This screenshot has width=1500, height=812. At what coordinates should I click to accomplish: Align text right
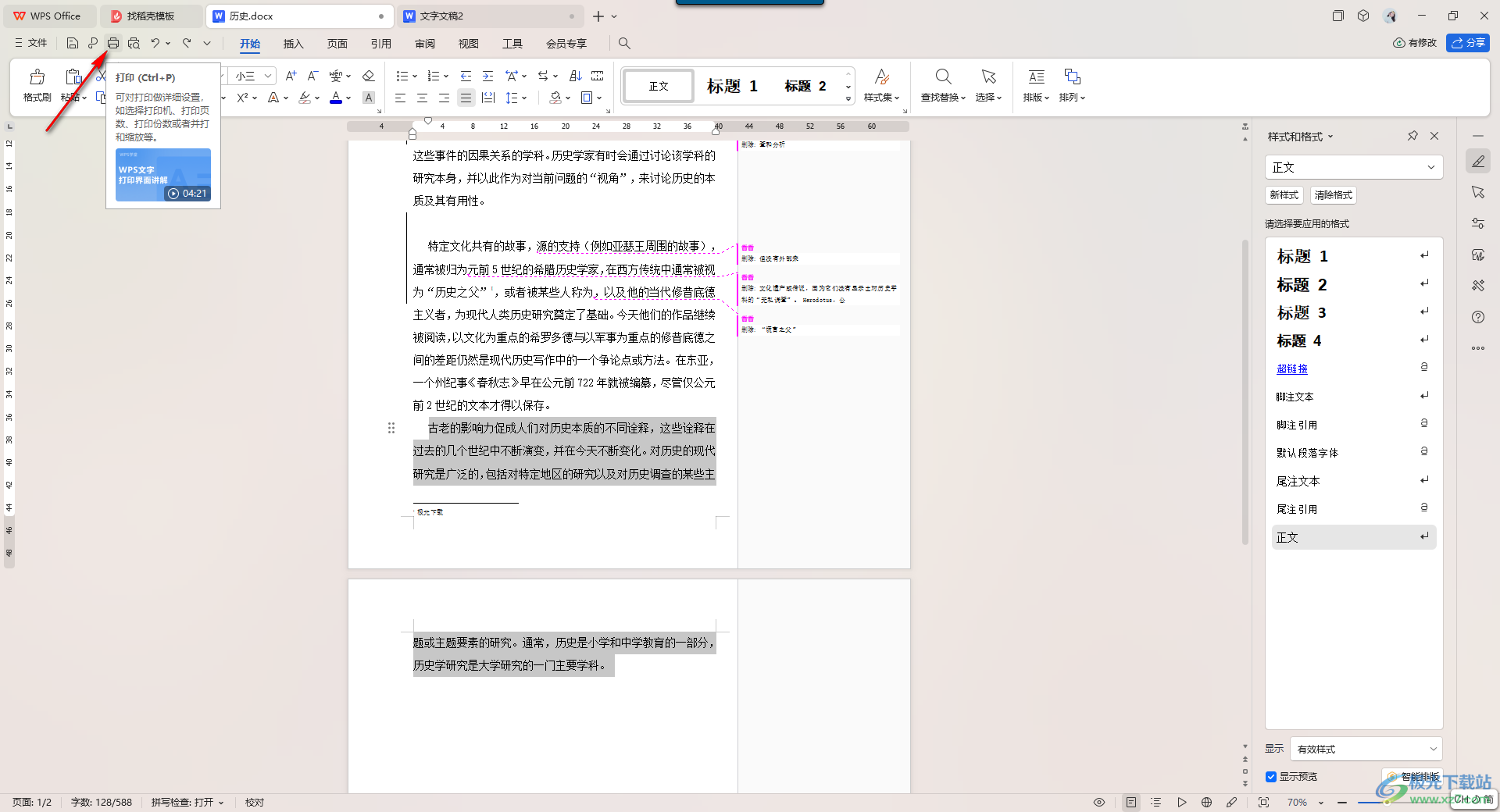point(444,98)
